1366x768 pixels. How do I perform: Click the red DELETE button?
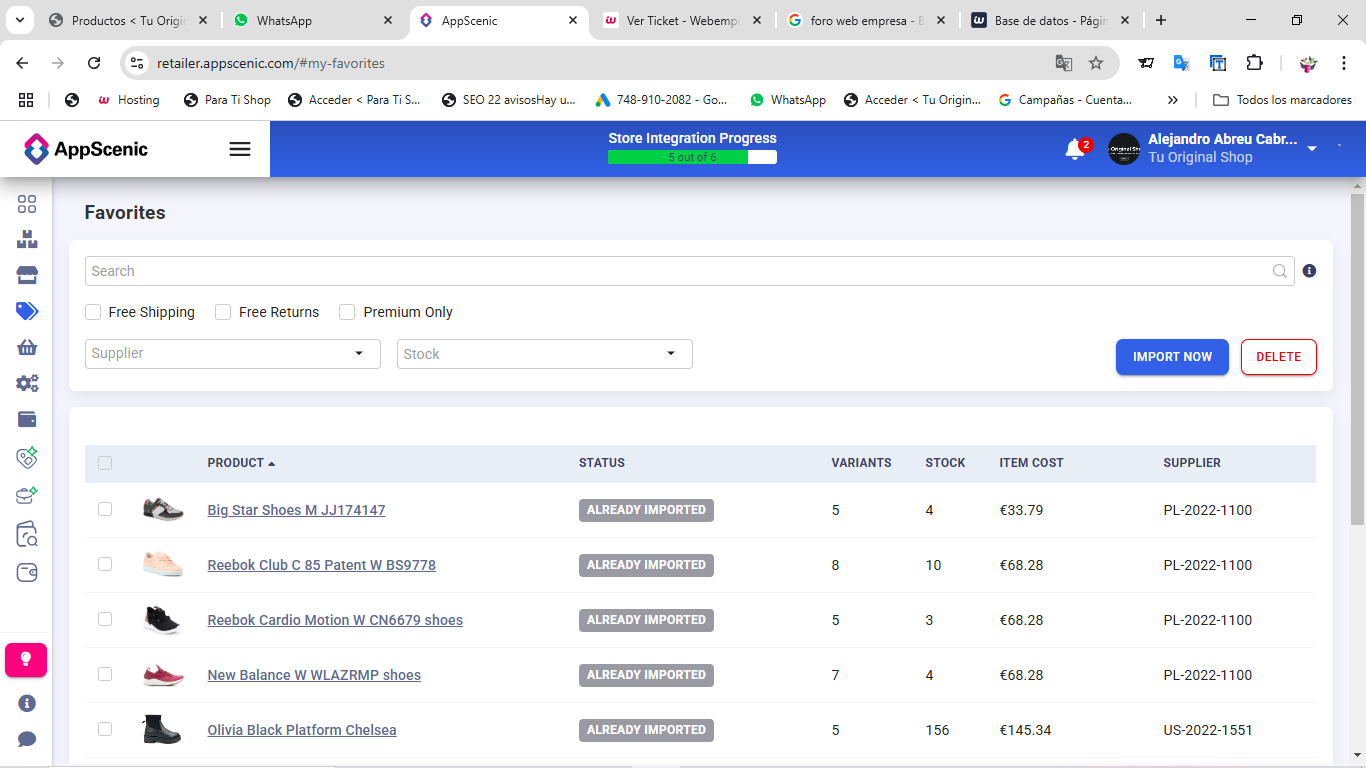point(1279,357)
